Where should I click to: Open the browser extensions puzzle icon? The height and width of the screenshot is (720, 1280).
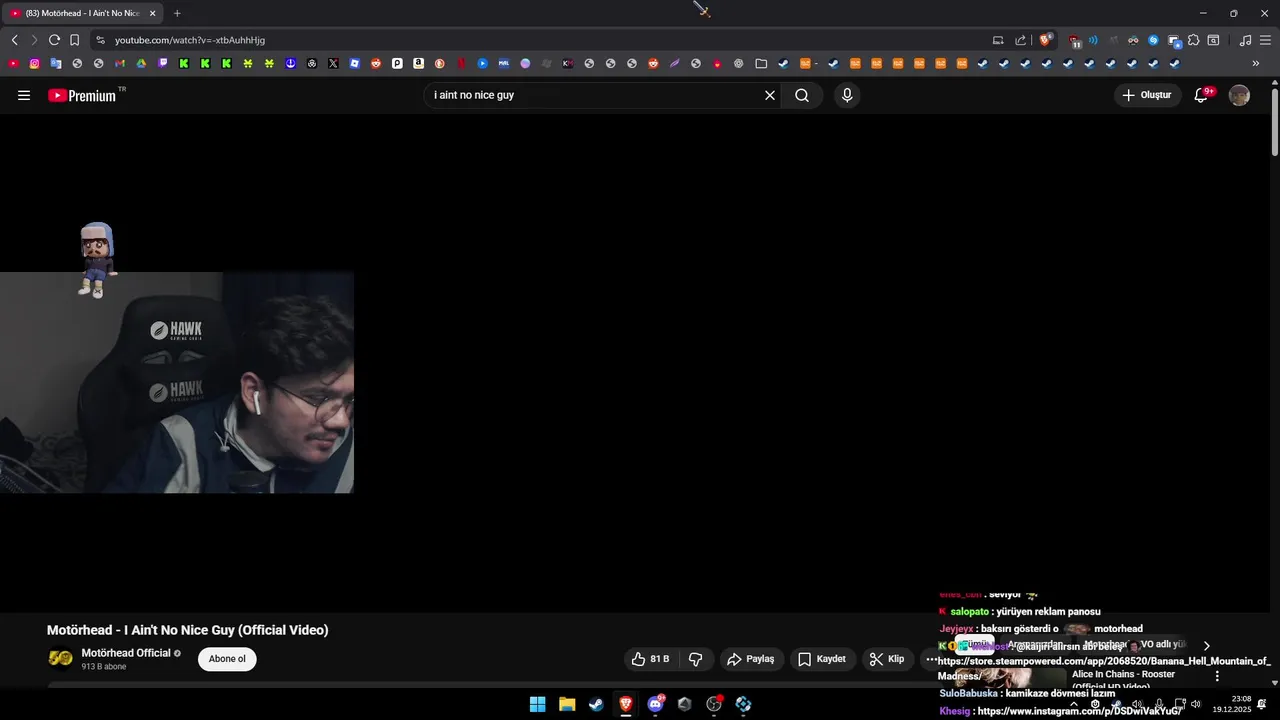pyautogui.click(x=1193, y=40)
